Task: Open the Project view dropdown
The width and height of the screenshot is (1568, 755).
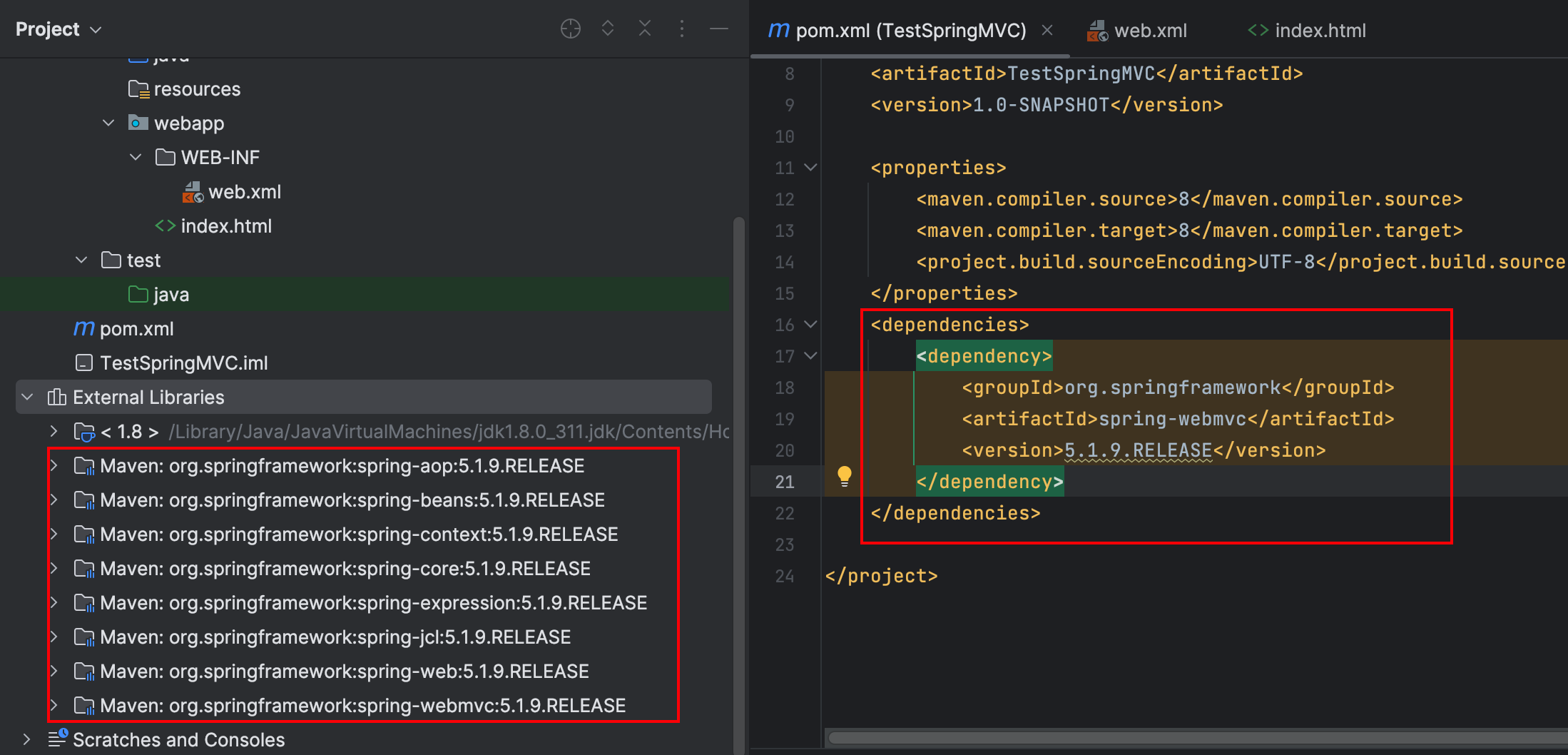Action: [x=58, y=29]
